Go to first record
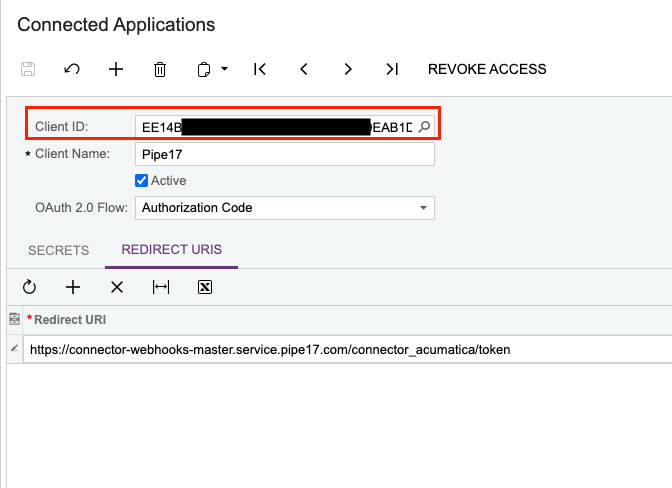Screen dimensions: 672x488 pos(260,69)
